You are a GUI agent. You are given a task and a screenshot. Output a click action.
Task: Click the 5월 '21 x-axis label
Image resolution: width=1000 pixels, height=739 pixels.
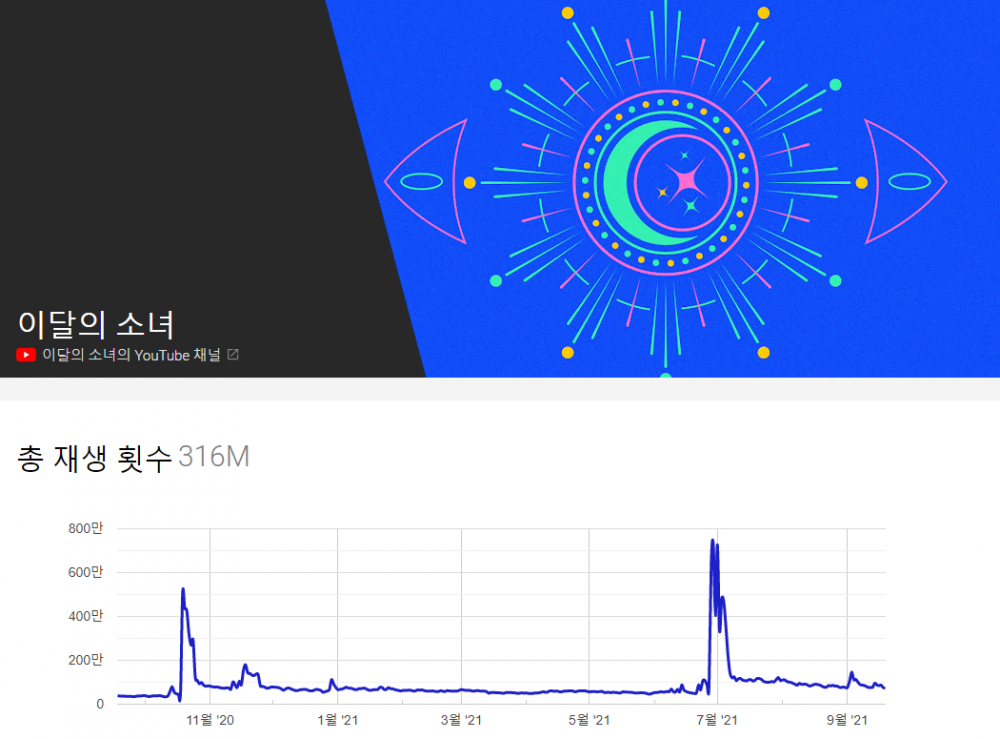(589, 721)
